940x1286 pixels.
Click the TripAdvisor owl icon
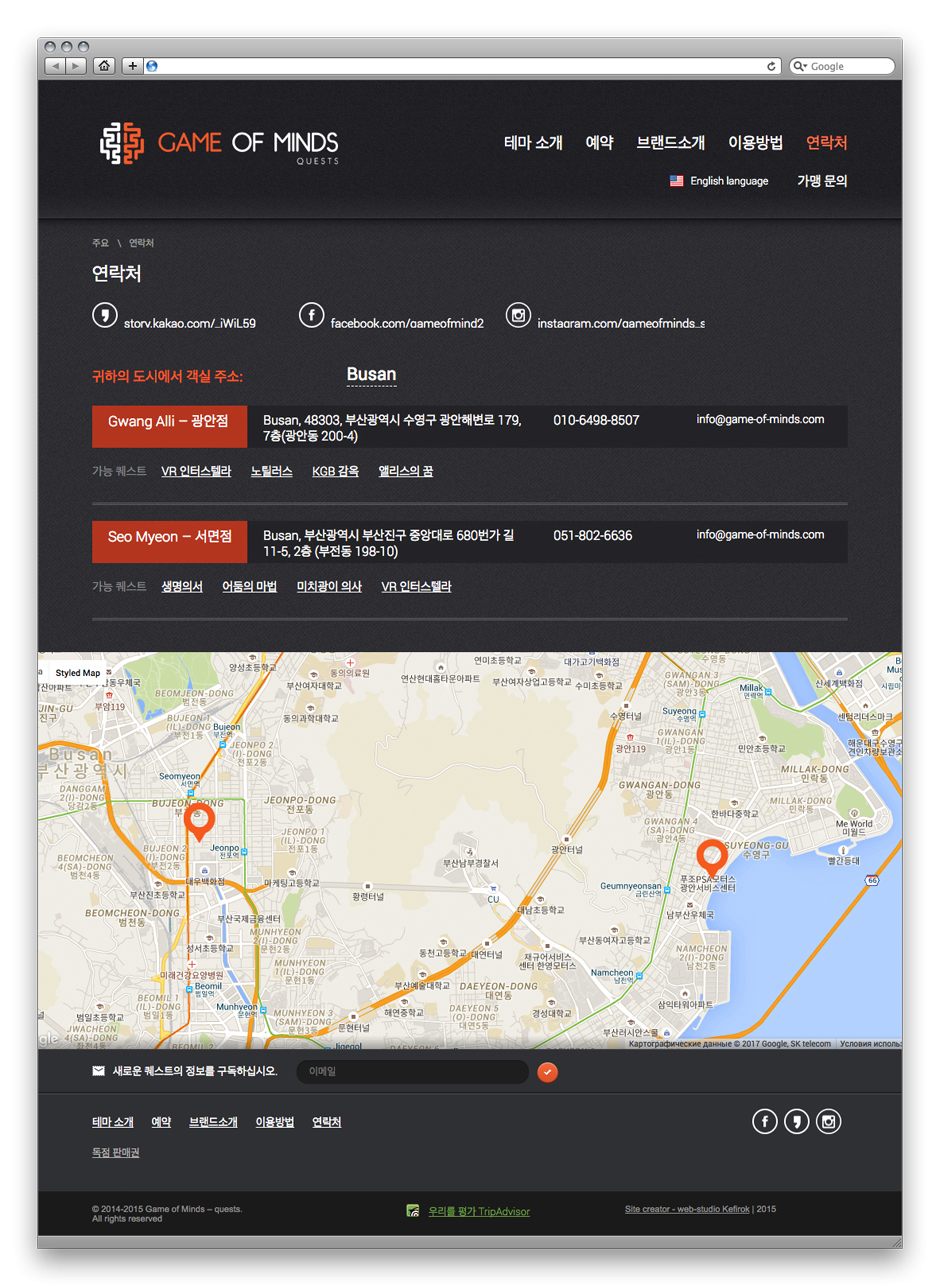[x=413, y=1211]
